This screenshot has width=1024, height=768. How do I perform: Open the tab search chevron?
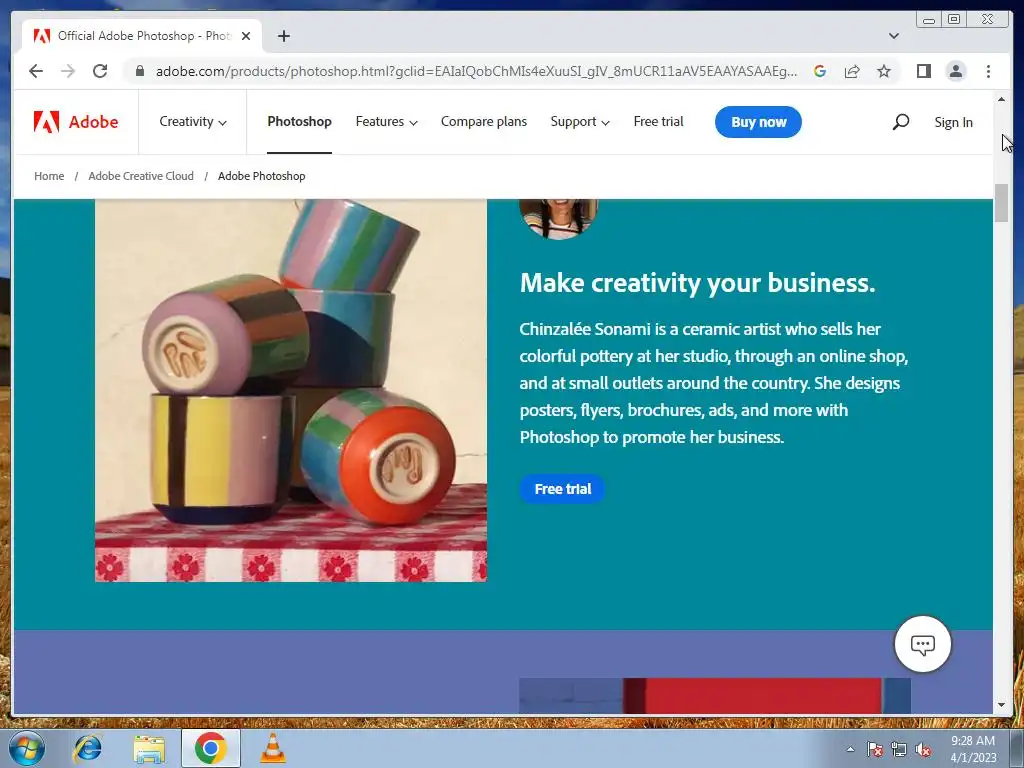pos(894,36)
